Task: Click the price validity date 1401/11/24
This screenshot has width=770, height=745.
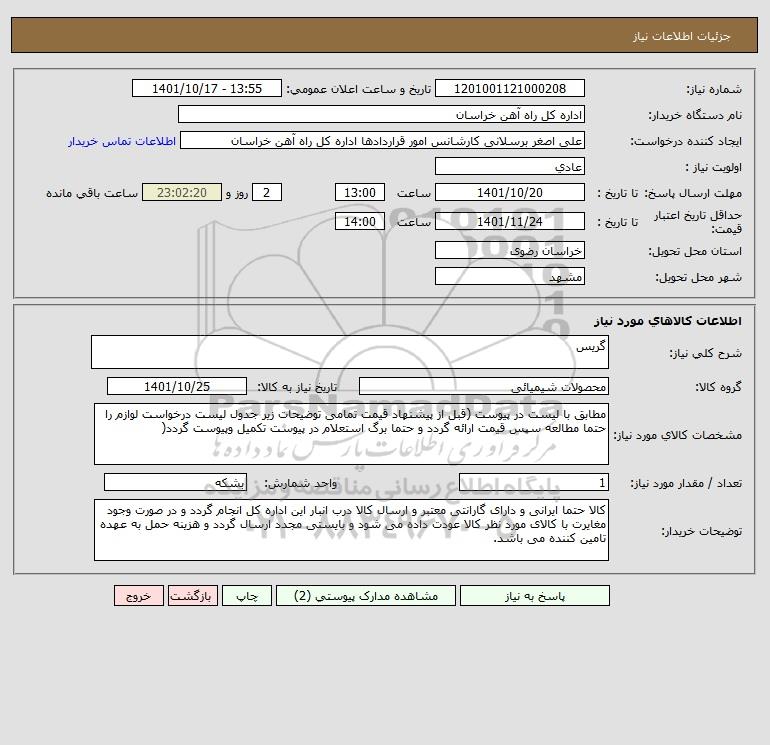Action: click(510, 221)
